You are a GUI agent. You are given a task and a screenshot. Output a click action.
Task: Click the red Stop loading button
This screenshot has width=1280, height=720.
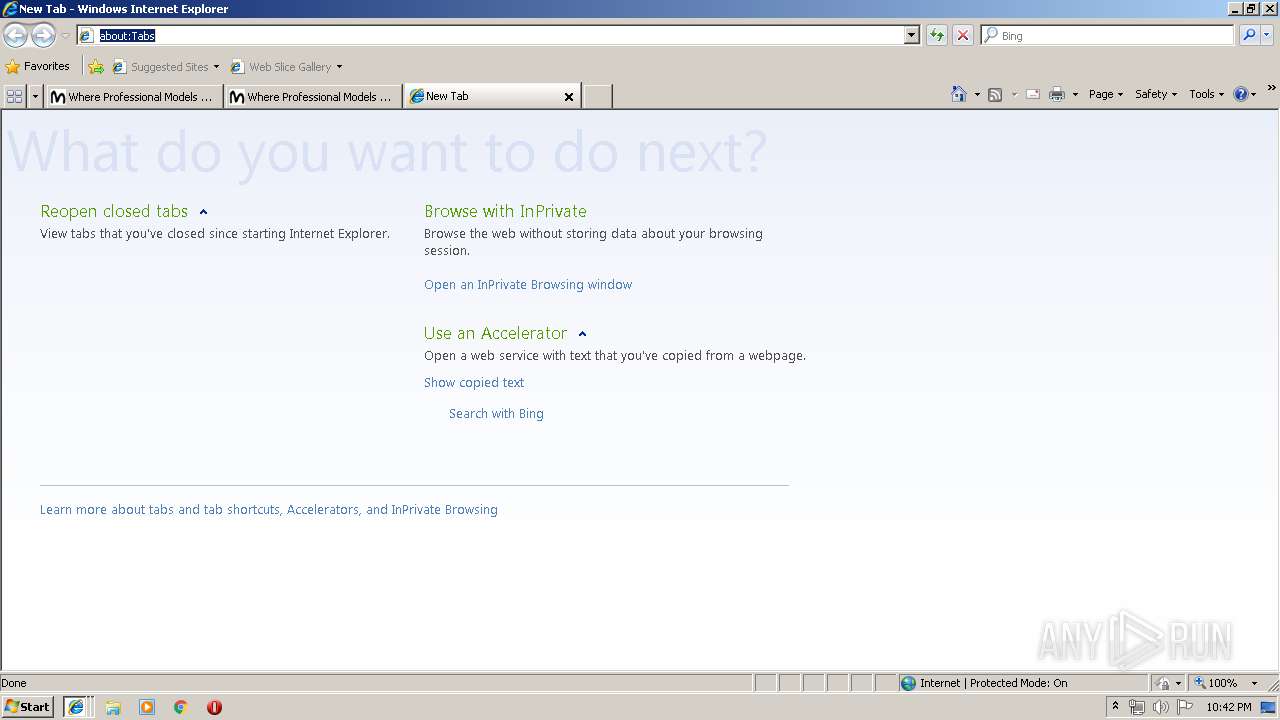[963, 35]
